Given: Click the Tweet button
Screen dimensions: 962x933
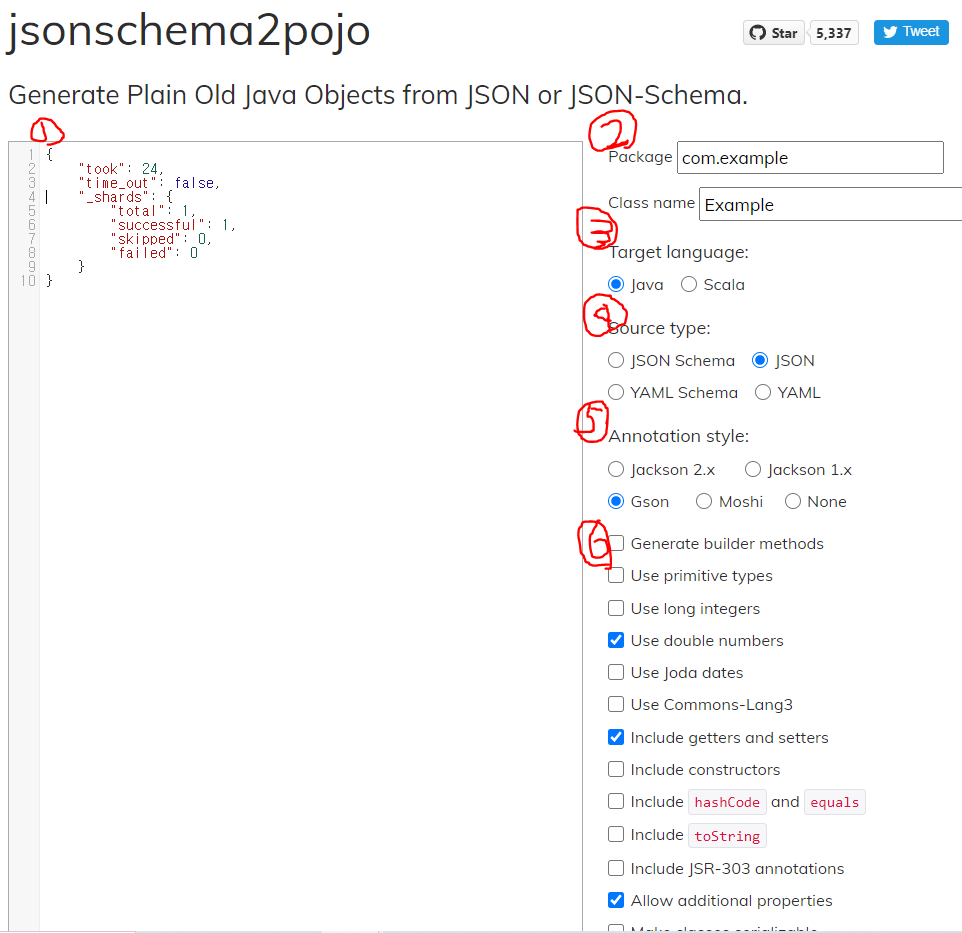Looking at the screenshot, I should click(x=911, y=32).
